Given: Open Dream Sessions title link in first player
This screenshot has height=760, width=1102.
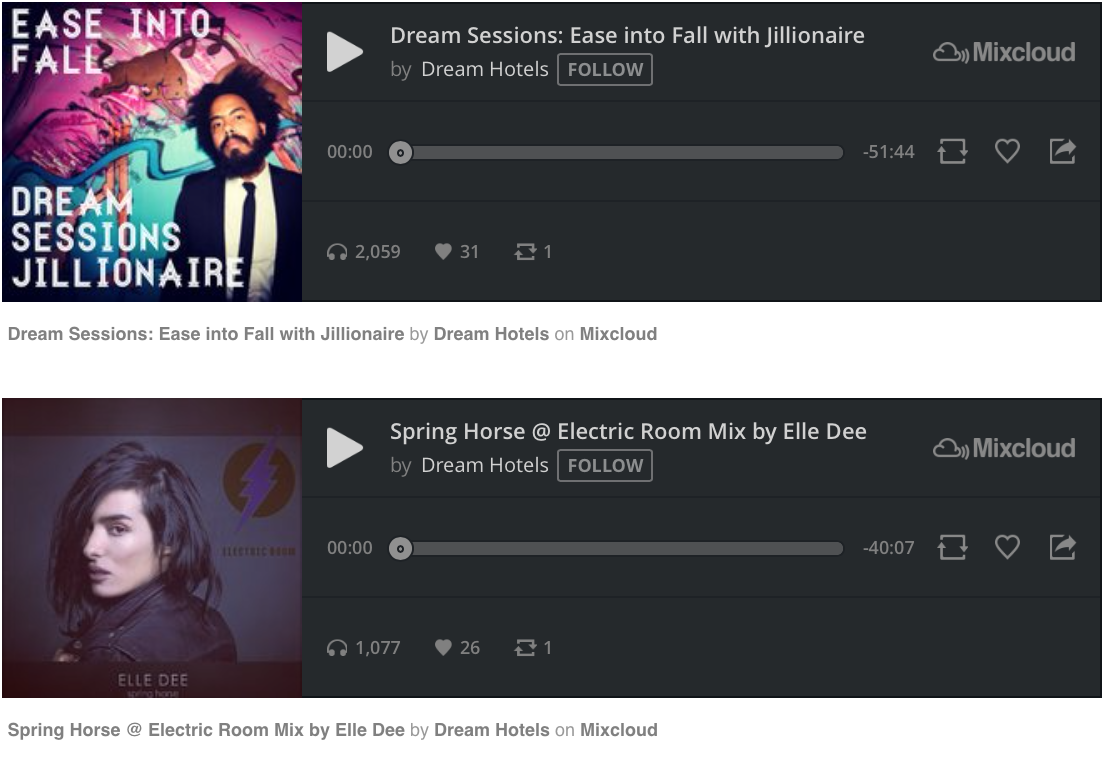Looking at the screenshot, I should [x=627, y=35].
